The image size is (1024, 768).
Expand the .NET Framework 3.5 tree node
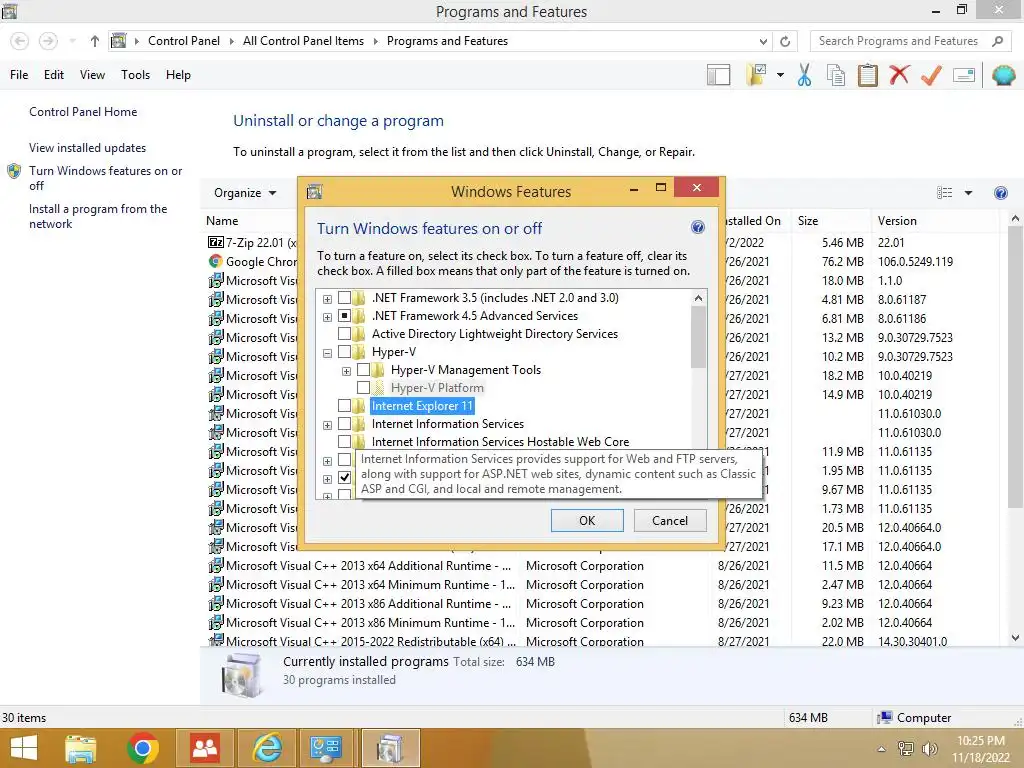tap(327, 299)
